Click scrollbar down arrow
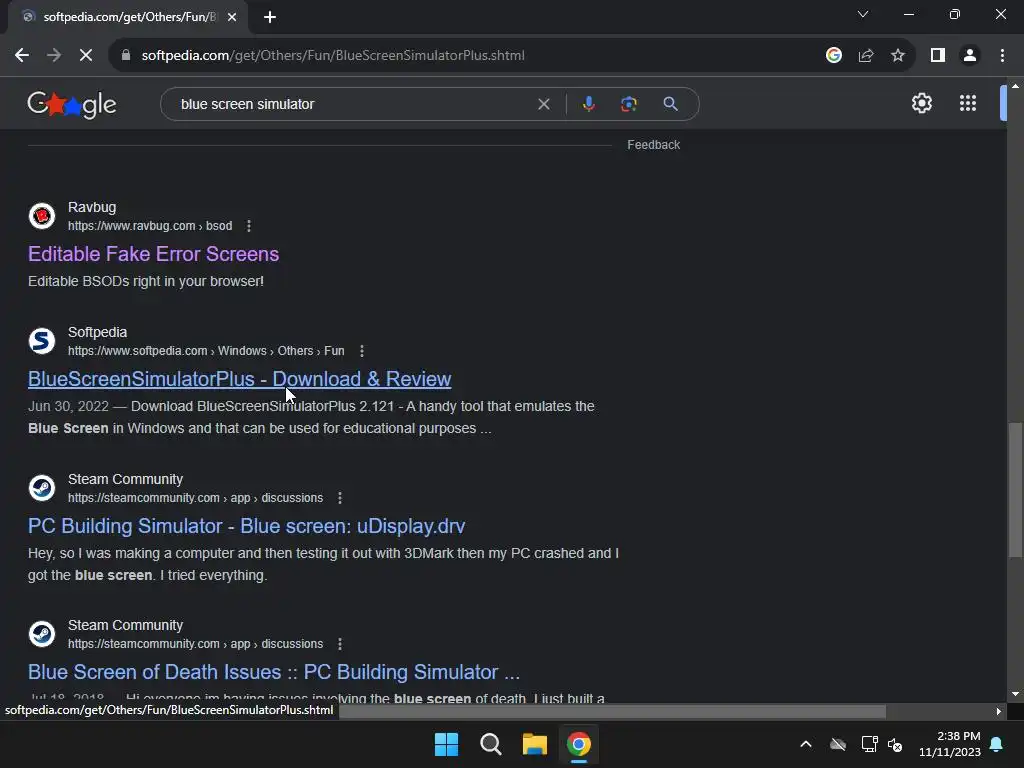The width and height of the screenshot is (1024, 768). [1015, 694]
